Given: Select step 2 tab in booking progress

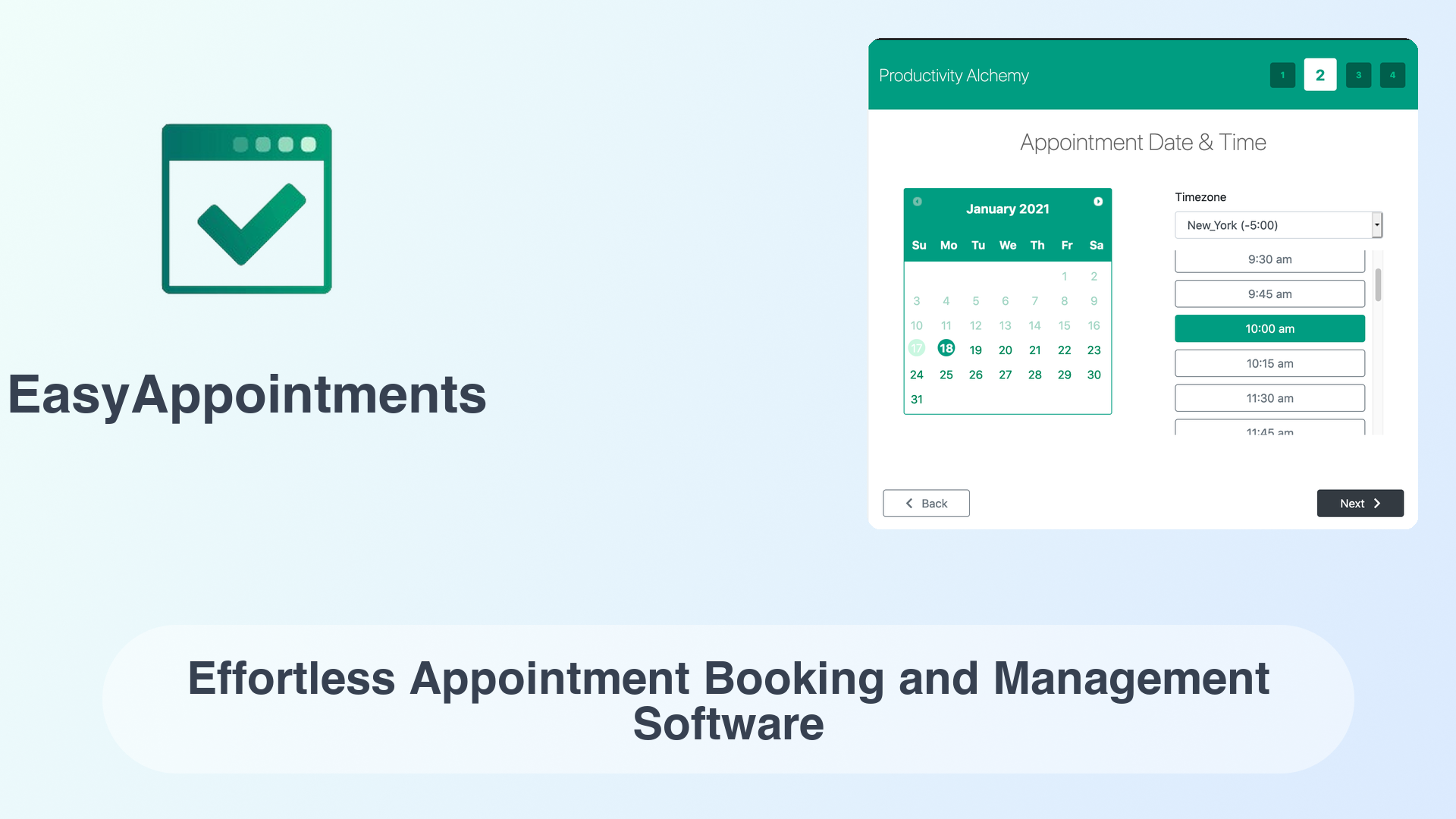Looking at the screenshot, I should coord(1319,75).
